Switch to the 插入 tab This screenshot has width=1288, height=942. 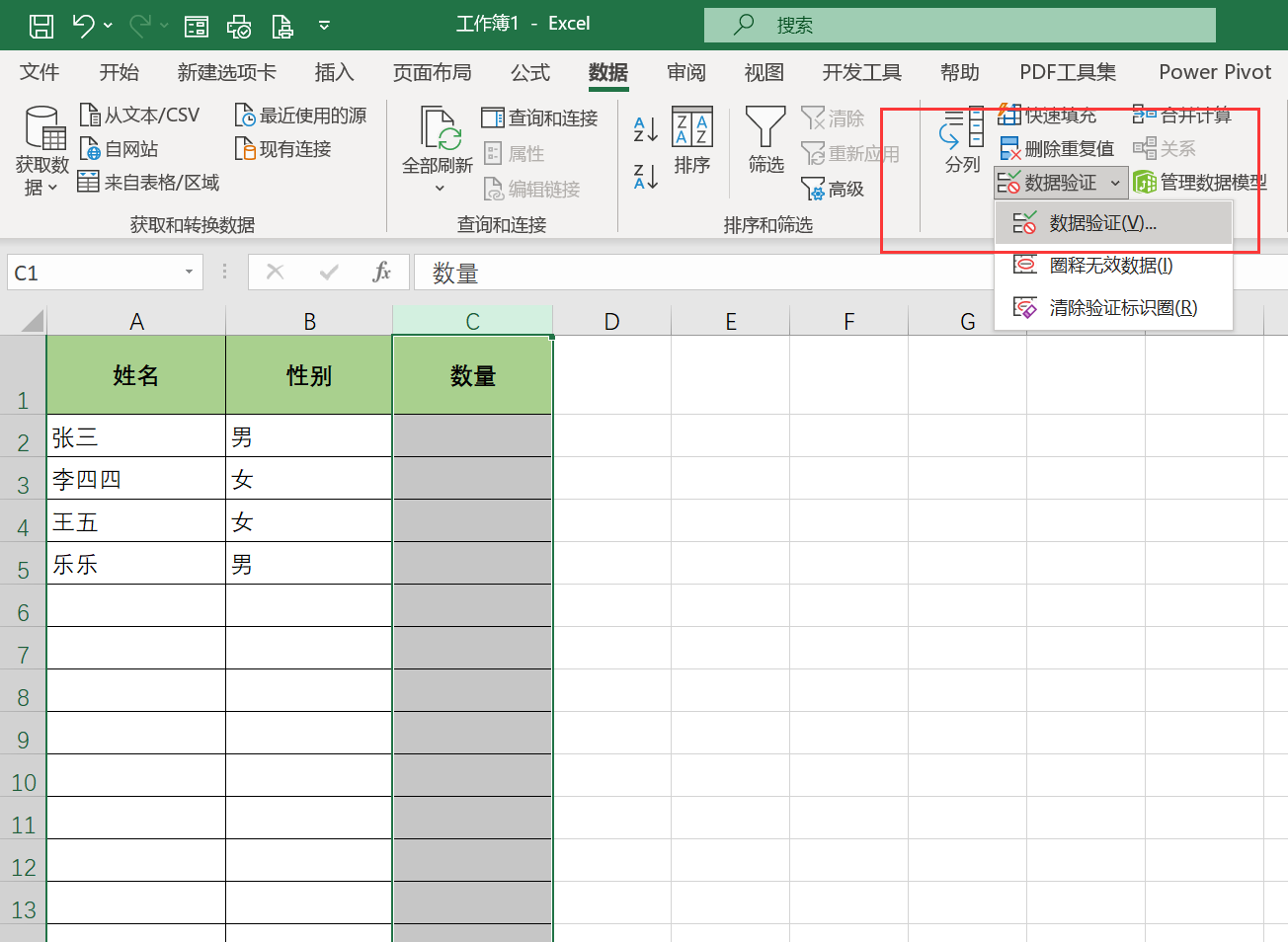(334, 72)
